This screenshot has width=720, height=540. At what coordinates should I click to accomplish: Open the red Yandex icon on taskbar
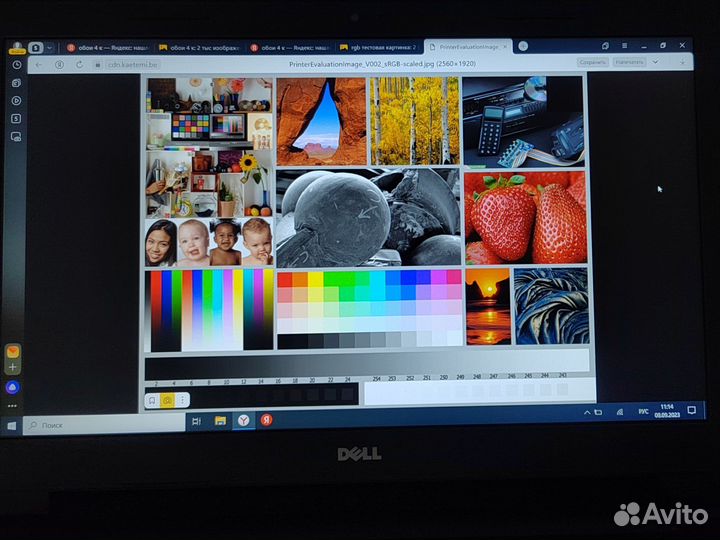point(266,420)
